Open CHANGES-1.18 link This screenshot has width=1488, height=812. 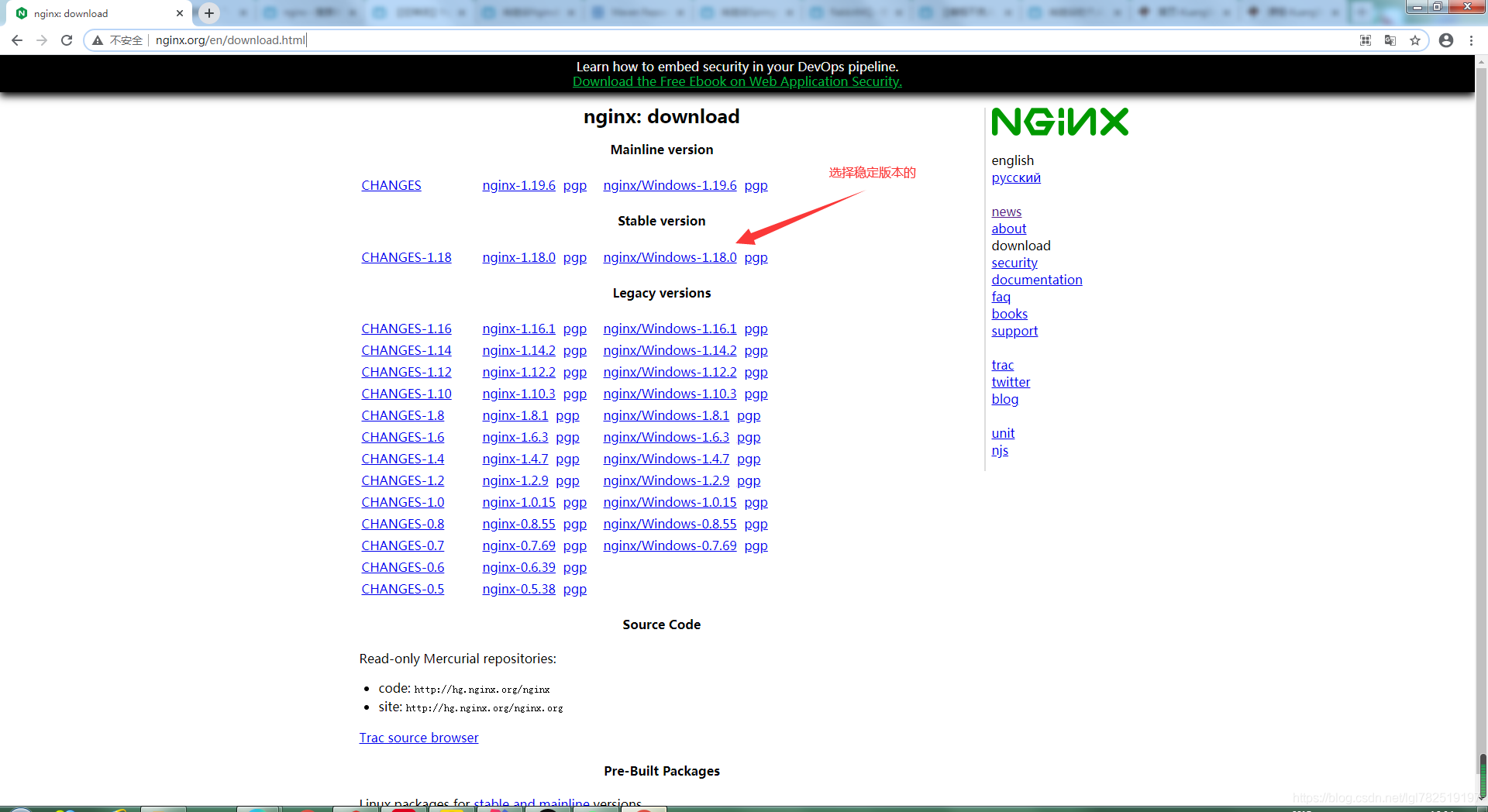point(406,257)
